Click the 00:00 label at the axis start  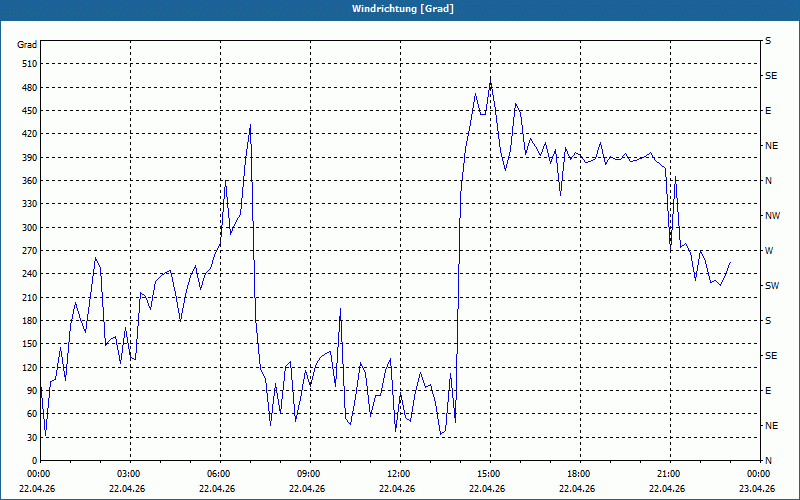point(38,474)
